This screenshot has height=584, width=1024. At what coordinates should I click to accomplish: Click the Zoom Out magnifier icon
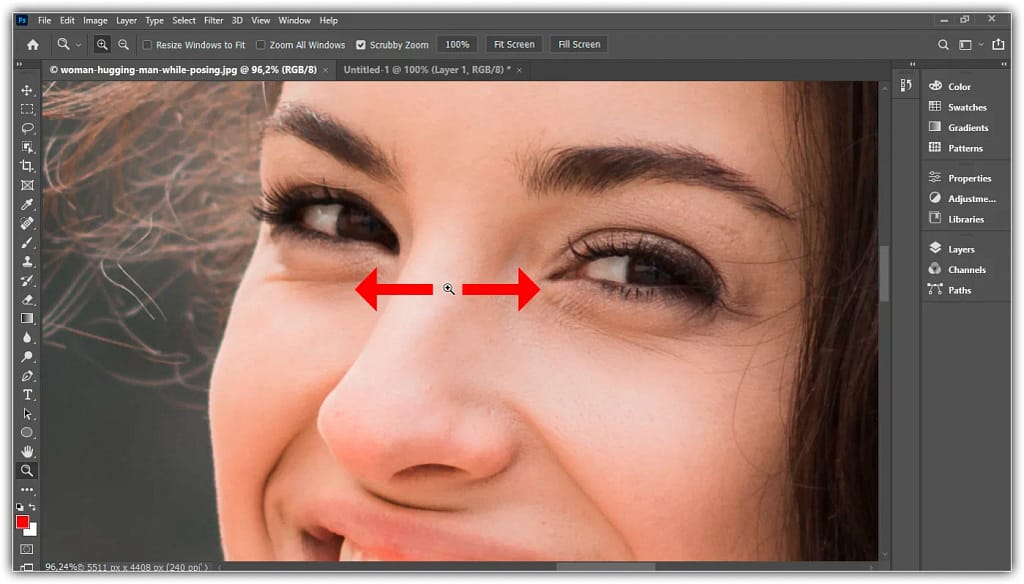tap(123, 44)
